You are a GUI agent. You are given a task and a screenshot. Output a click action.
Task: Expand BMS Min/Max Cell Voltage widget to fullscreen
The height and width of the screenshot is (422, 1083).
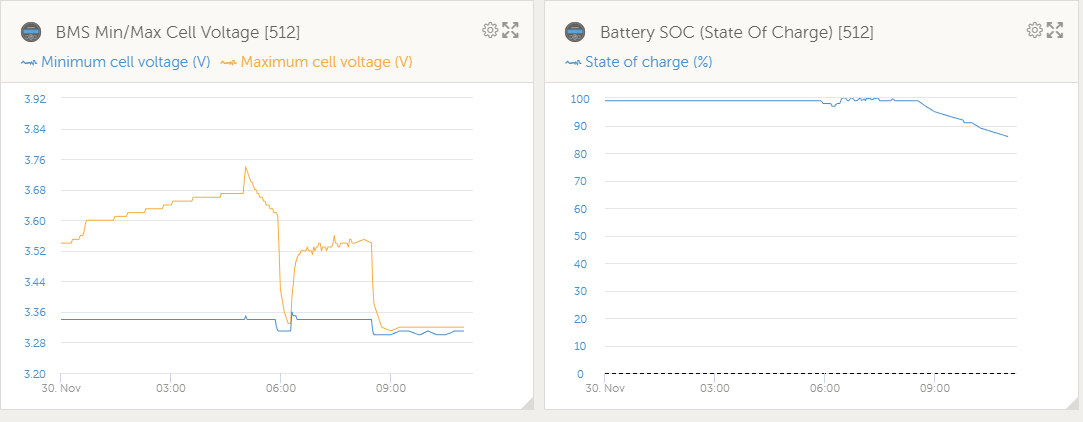[510, 30]
